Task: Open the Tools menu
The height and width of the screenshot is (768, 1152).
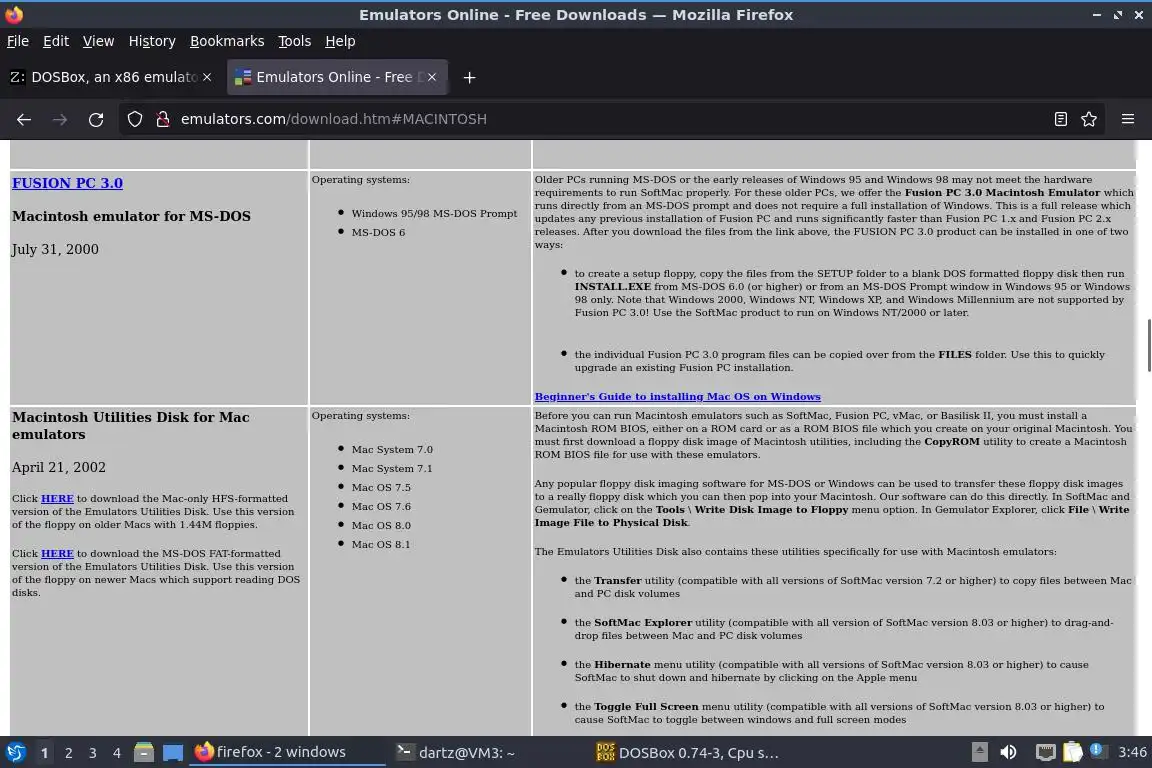Action: 295,41
